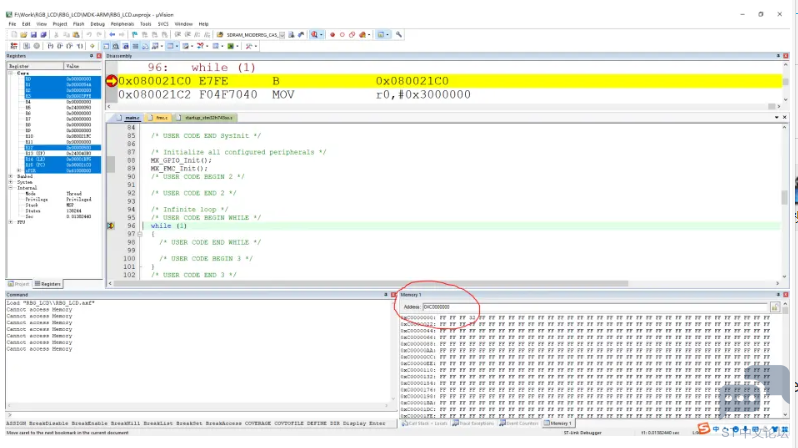Open the Project menu

click(x=60, y=24)
